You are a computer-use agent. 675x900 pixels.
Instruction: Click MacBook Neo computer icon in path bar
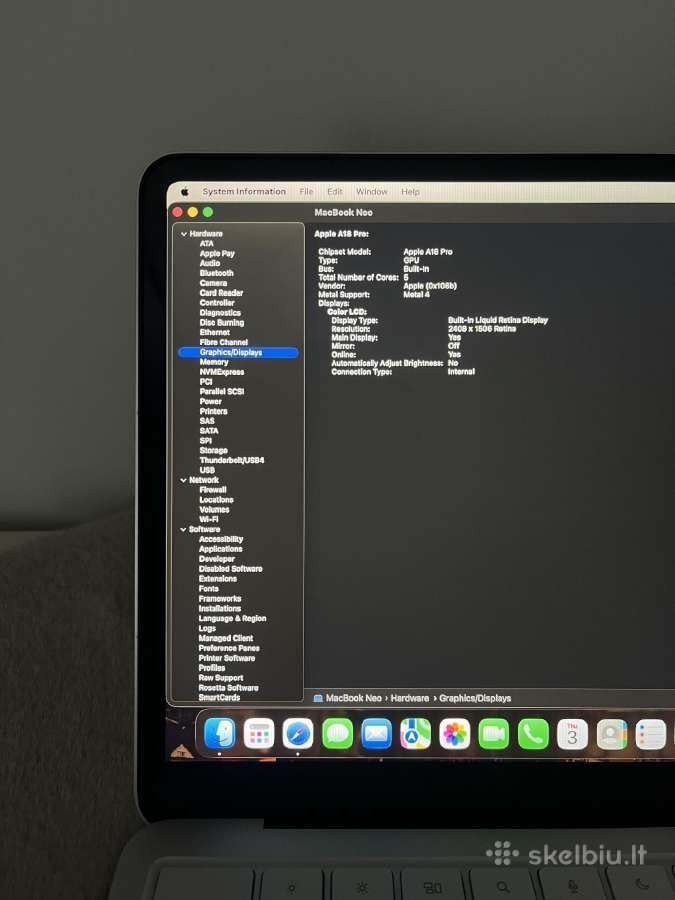tap(318, 698)
